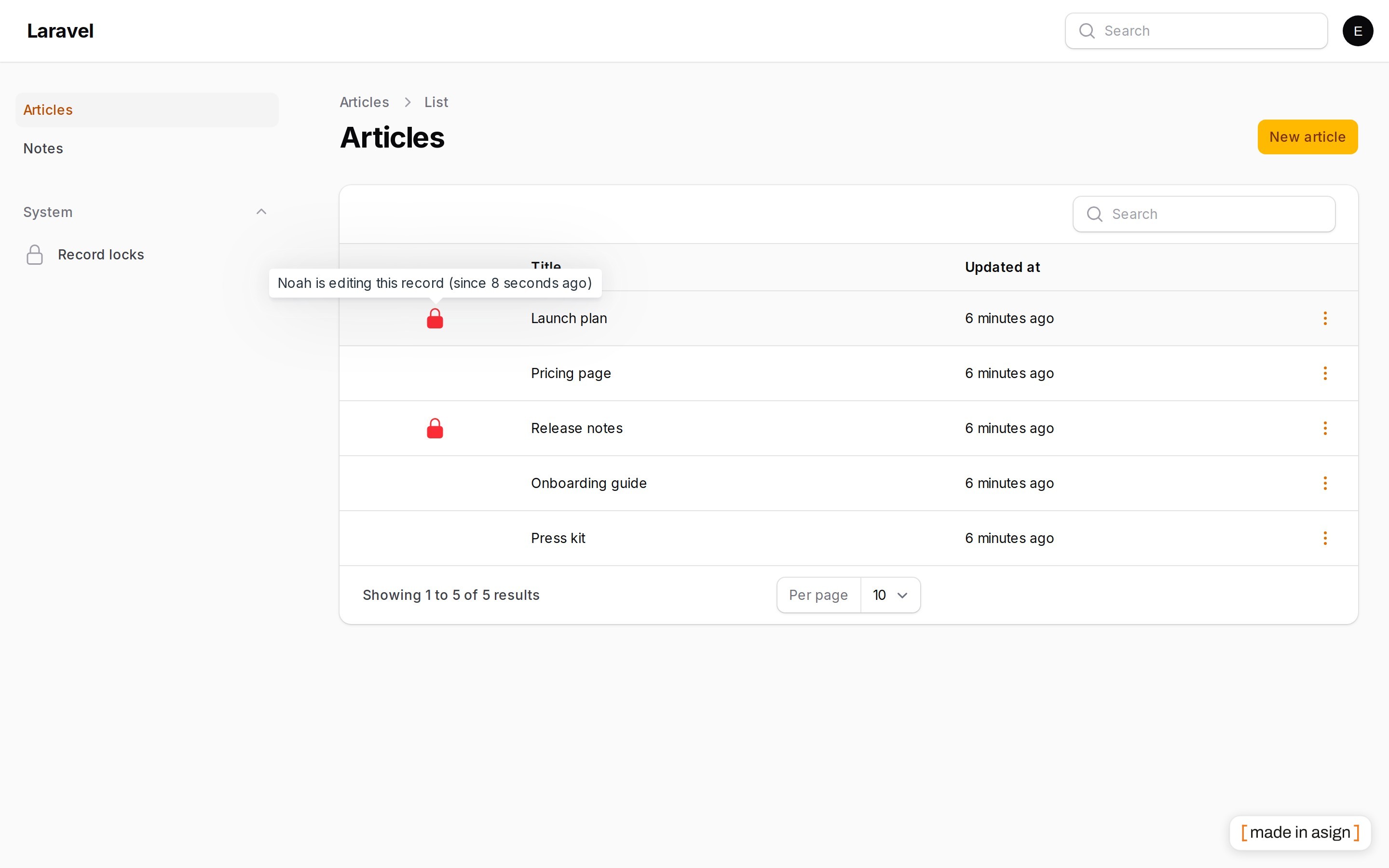
Task: Open actions menu for Pricing page
Action: tap(1325, 373)
